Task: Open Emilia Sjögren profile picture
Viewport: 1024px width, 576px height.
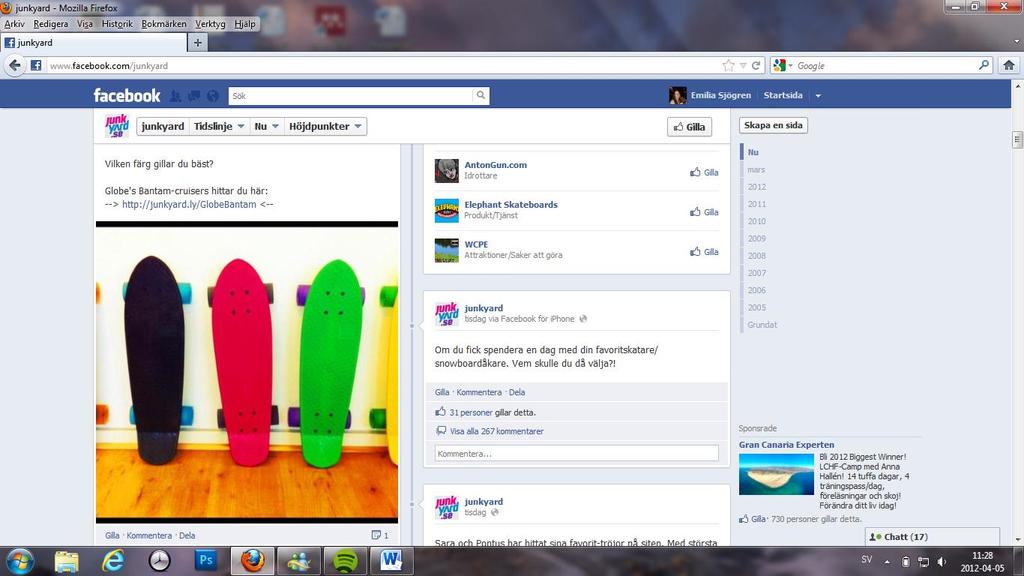Action: 678,95
